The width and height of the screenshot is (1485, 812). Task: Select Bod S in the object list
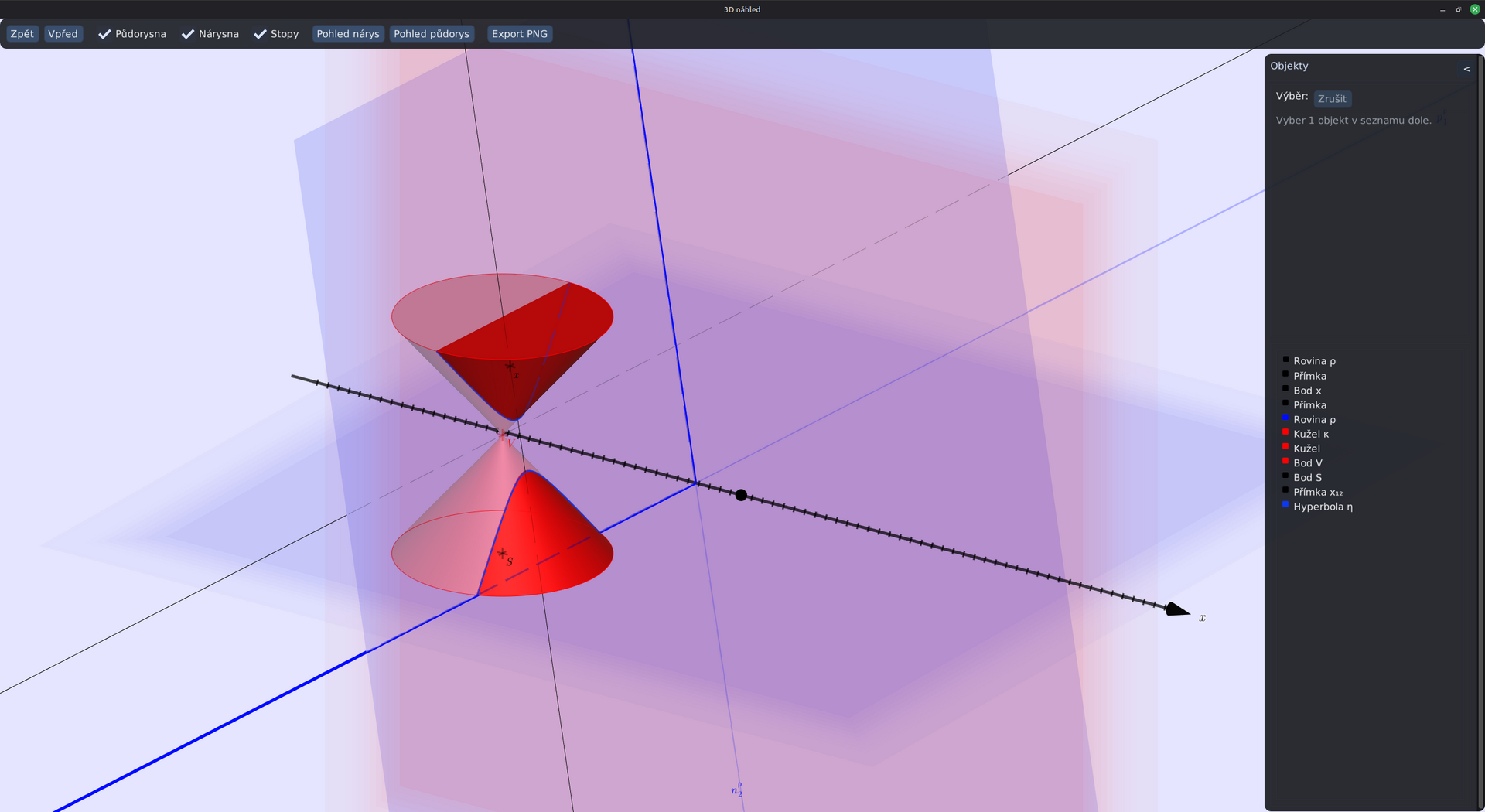[x=1307, y=478]
